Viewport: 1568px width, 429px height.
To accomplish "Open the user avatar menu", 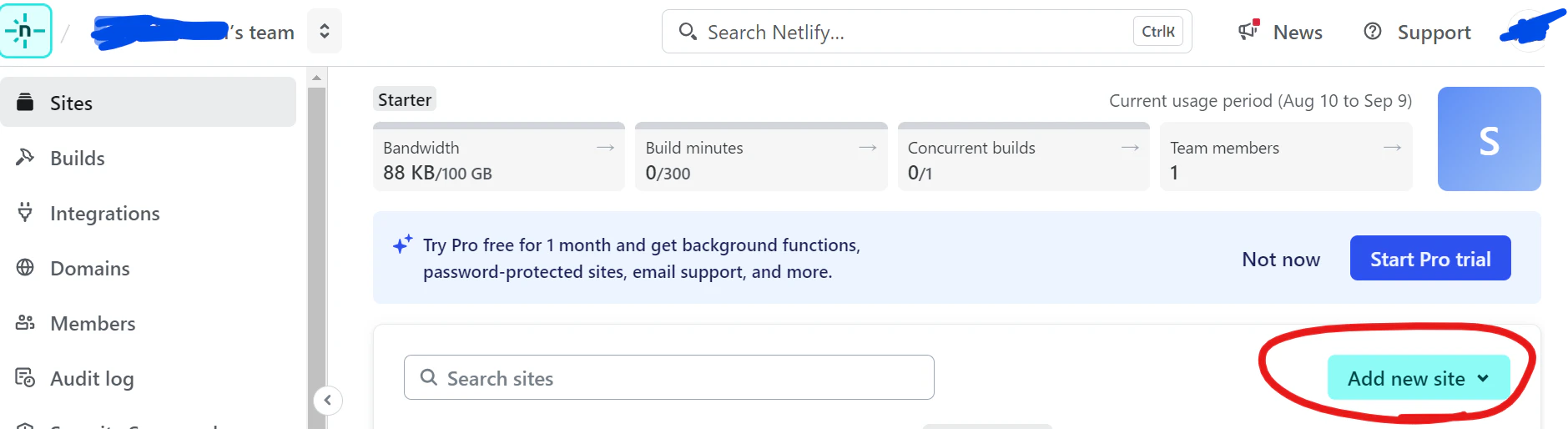I will click(1531, 31).
